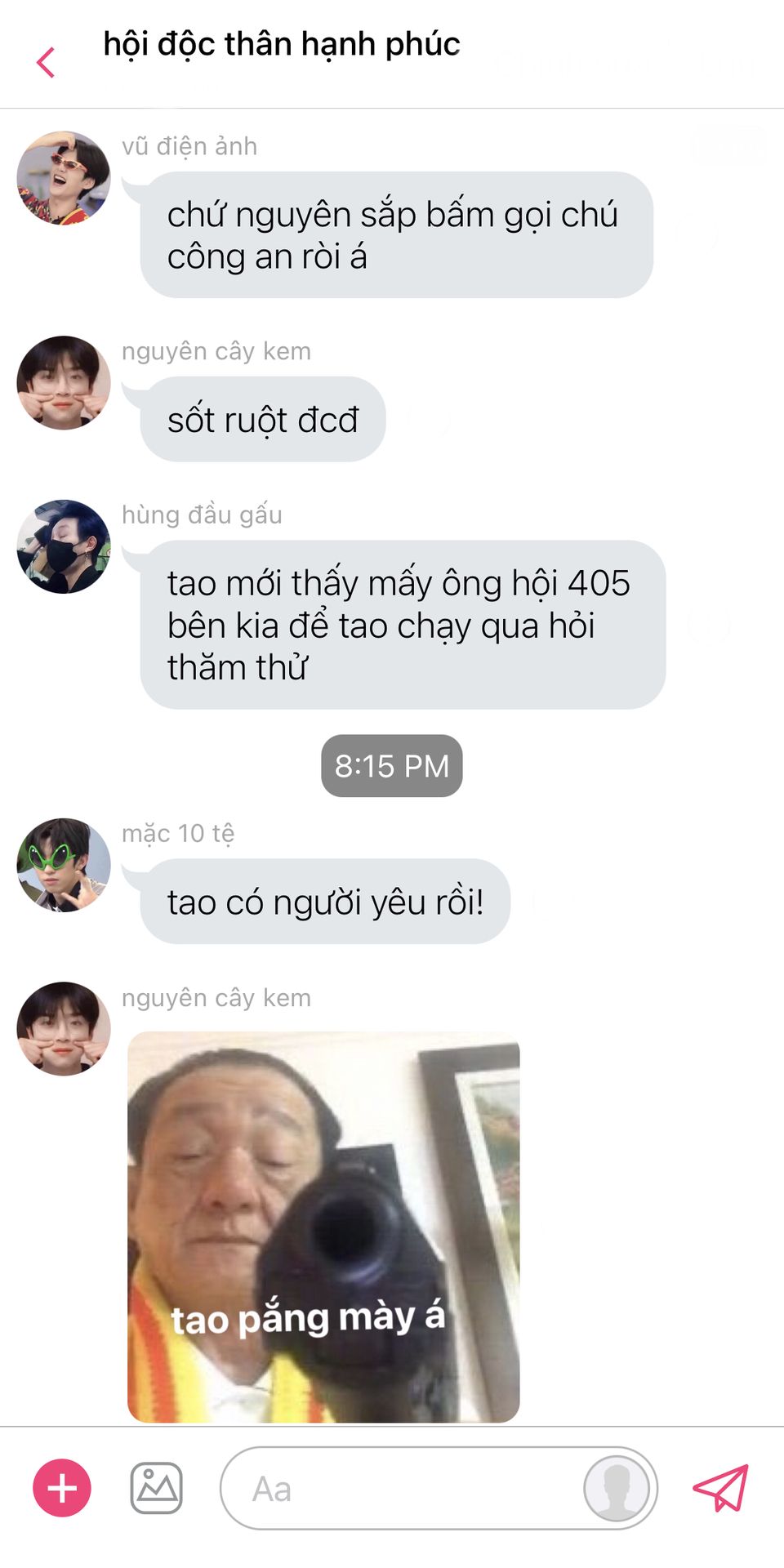This screenshot has height=1568, width=784.
Task: Select message about hội 405 bên kia
Action: 403,625
